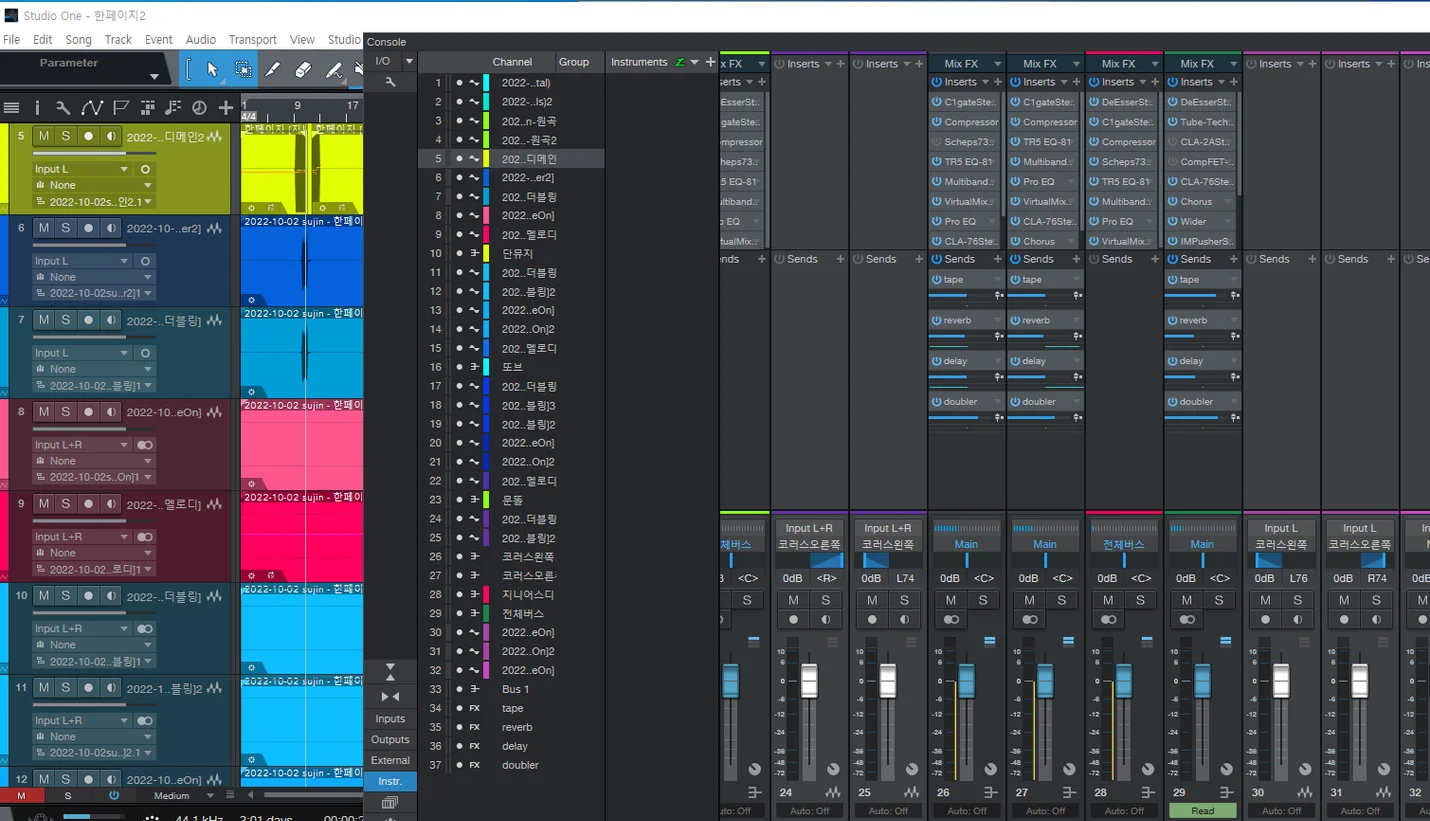Viewport: 1430px width, 821px height.
Task: Open Input L+R dropdown on track 8
Action: pyautogui.click(x=124, y=445)
